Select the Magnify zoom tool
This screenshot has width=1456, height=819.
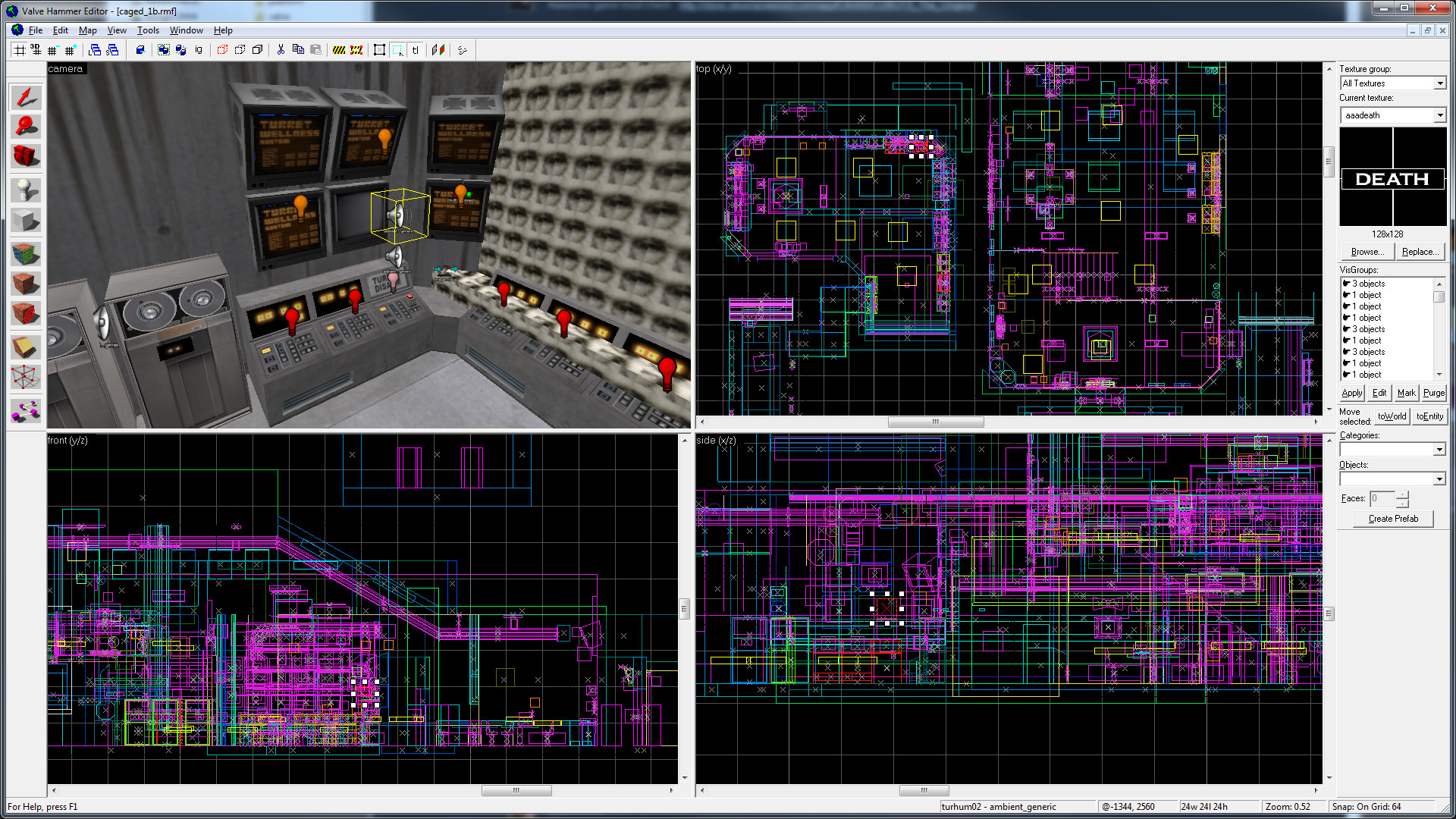coord(25,125)
